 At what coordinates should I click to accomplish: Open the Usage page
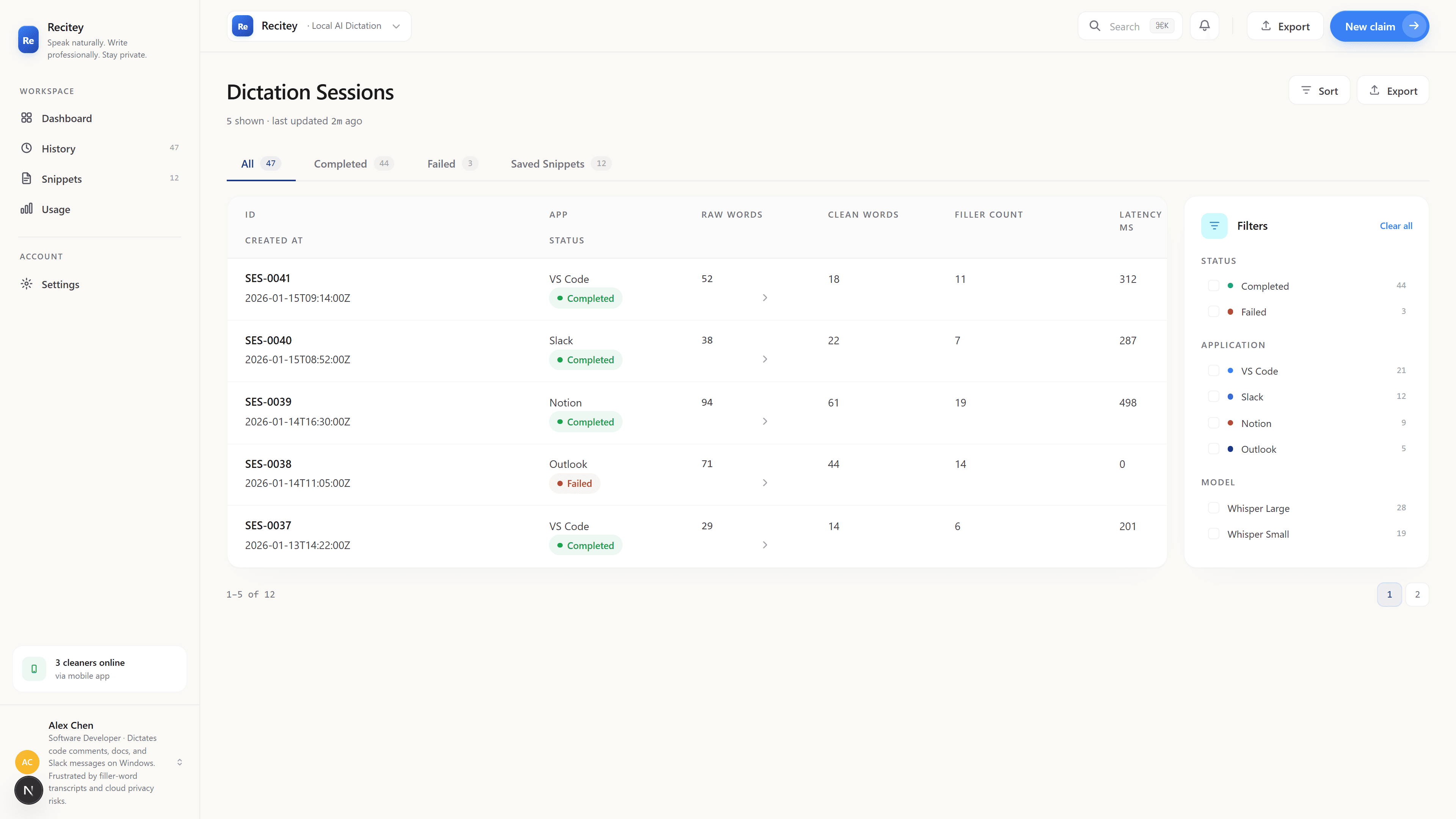coord(56,209)
